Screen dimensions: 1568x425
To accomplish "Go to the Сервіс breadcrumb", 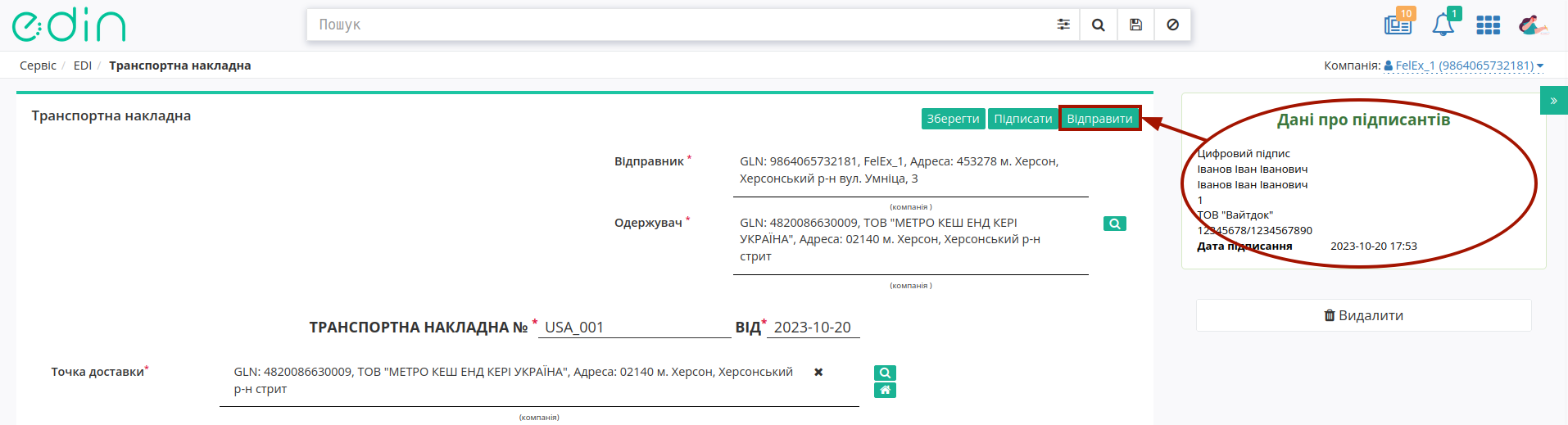I will (38, 66).
